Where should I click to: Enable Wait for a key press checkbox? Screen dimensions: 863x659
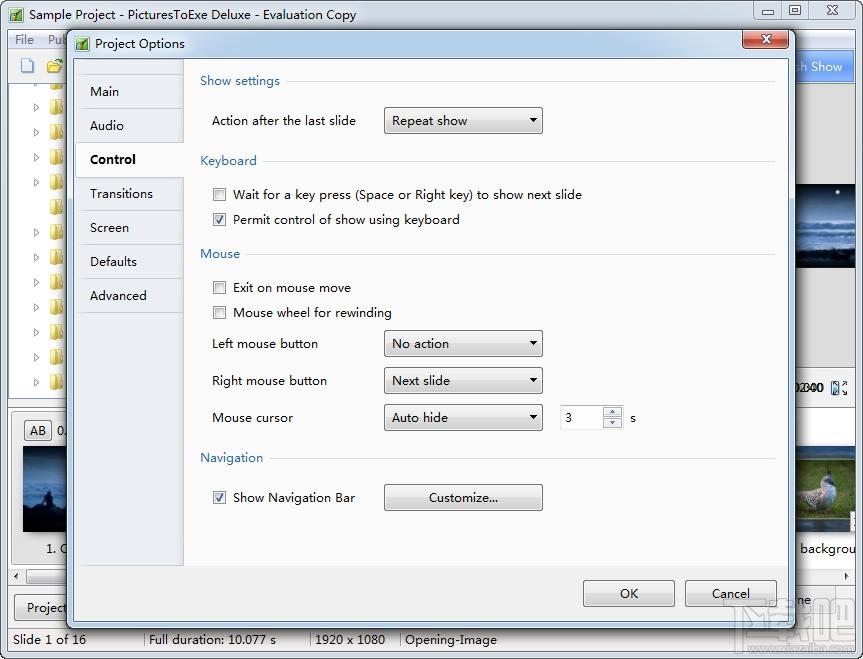click(219, 194)
